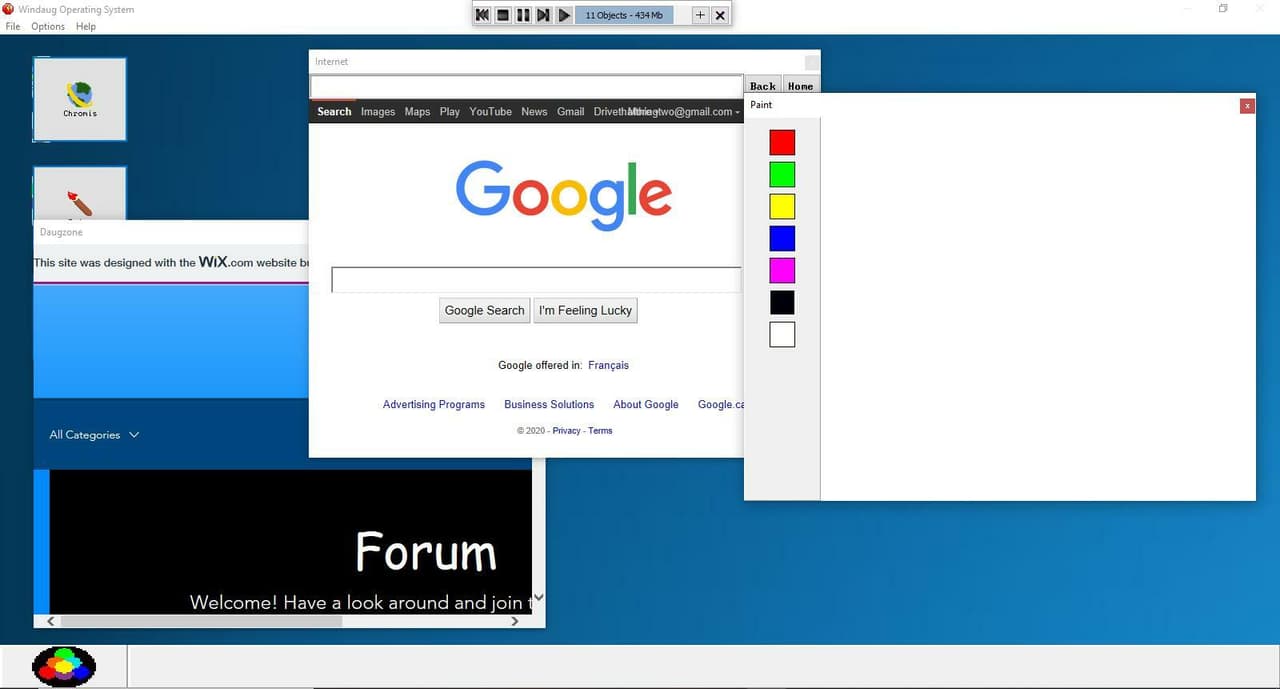Image resolution: width=1280 pixels, height=689 pixels.
Task: Open the Play link in Google bar
Action: (x=450, y=112)
